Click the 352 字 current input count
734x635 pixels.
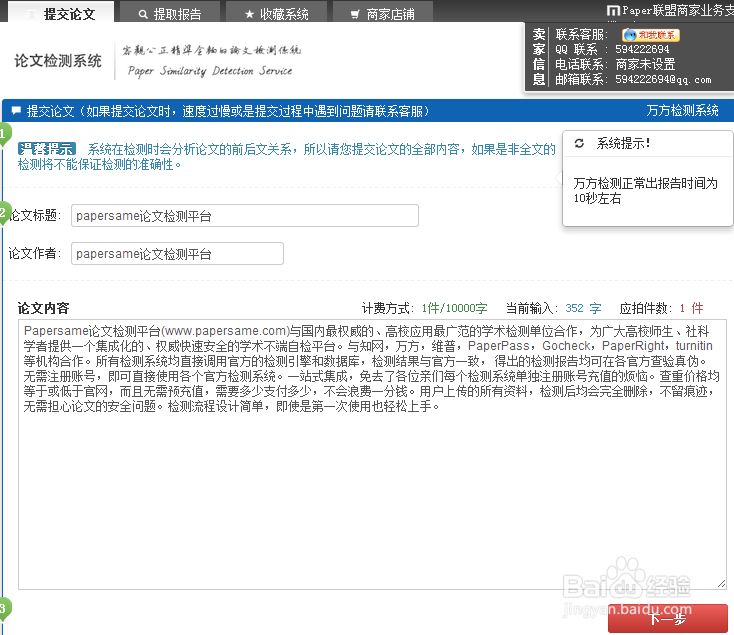pyautogui.click(x=583, y=308)
